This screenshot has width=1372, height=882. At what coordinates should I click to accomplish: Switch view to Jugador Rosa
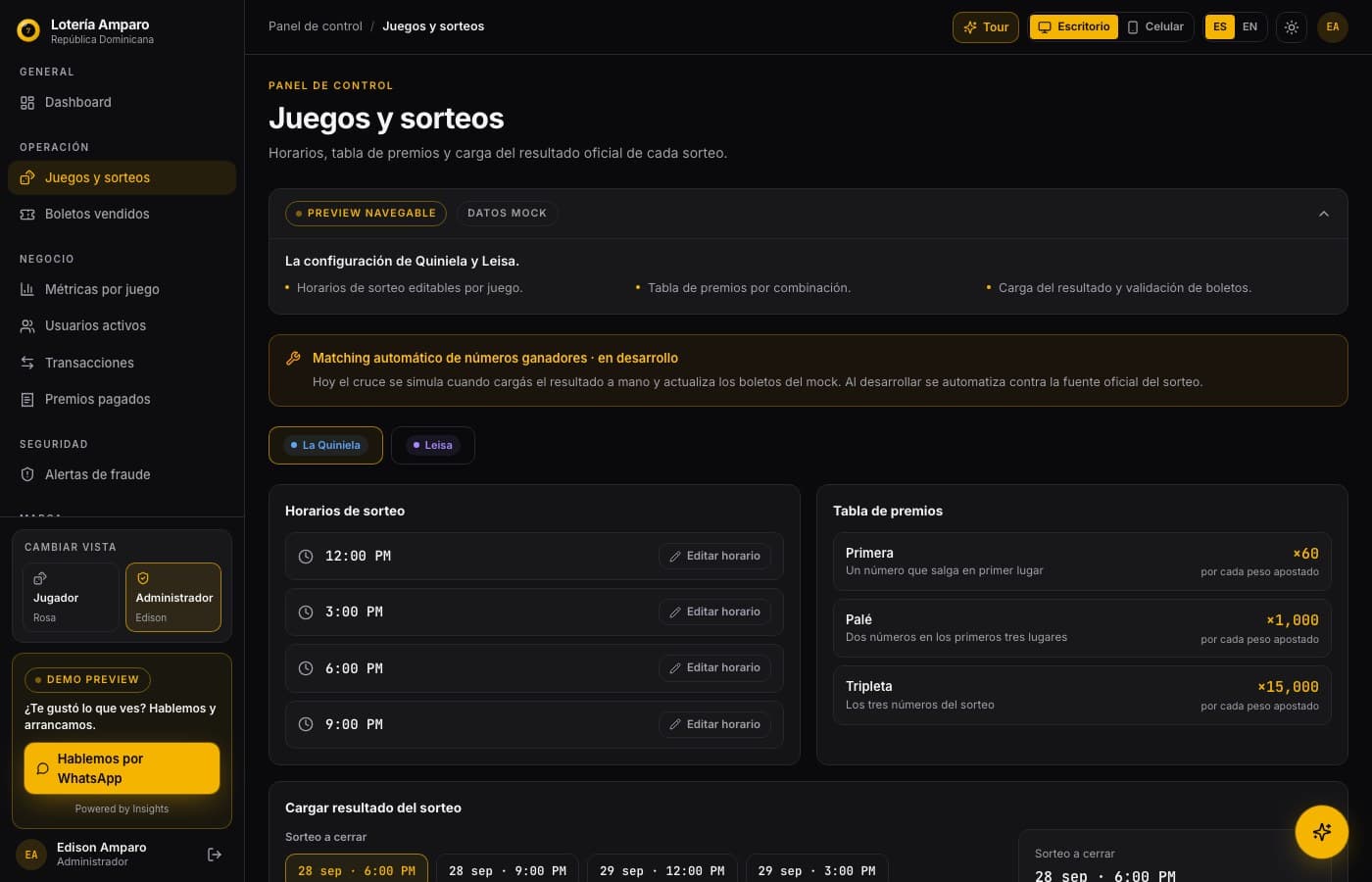click(71, 597)
